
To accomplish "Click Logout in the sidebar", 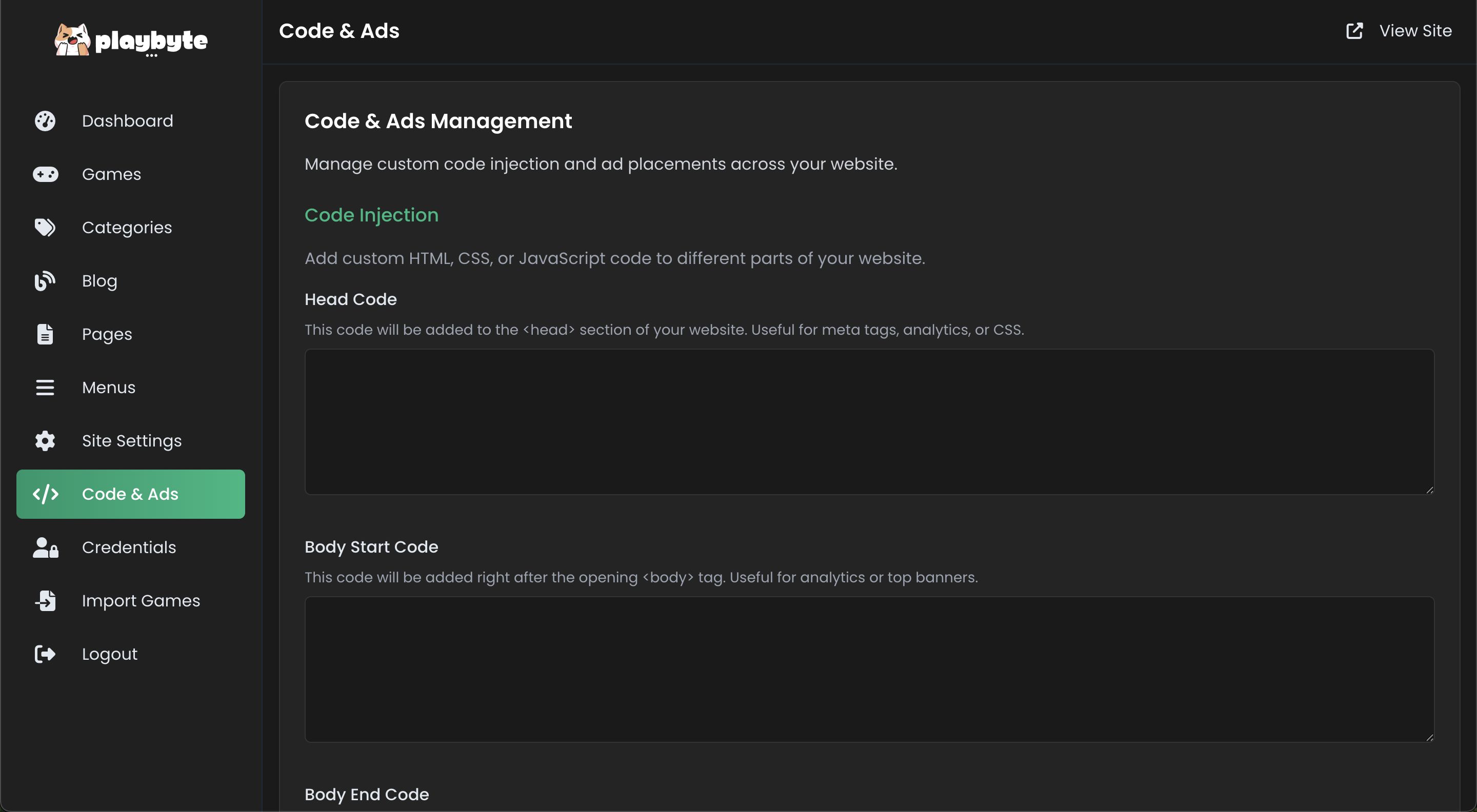I will tap(131, 654).
